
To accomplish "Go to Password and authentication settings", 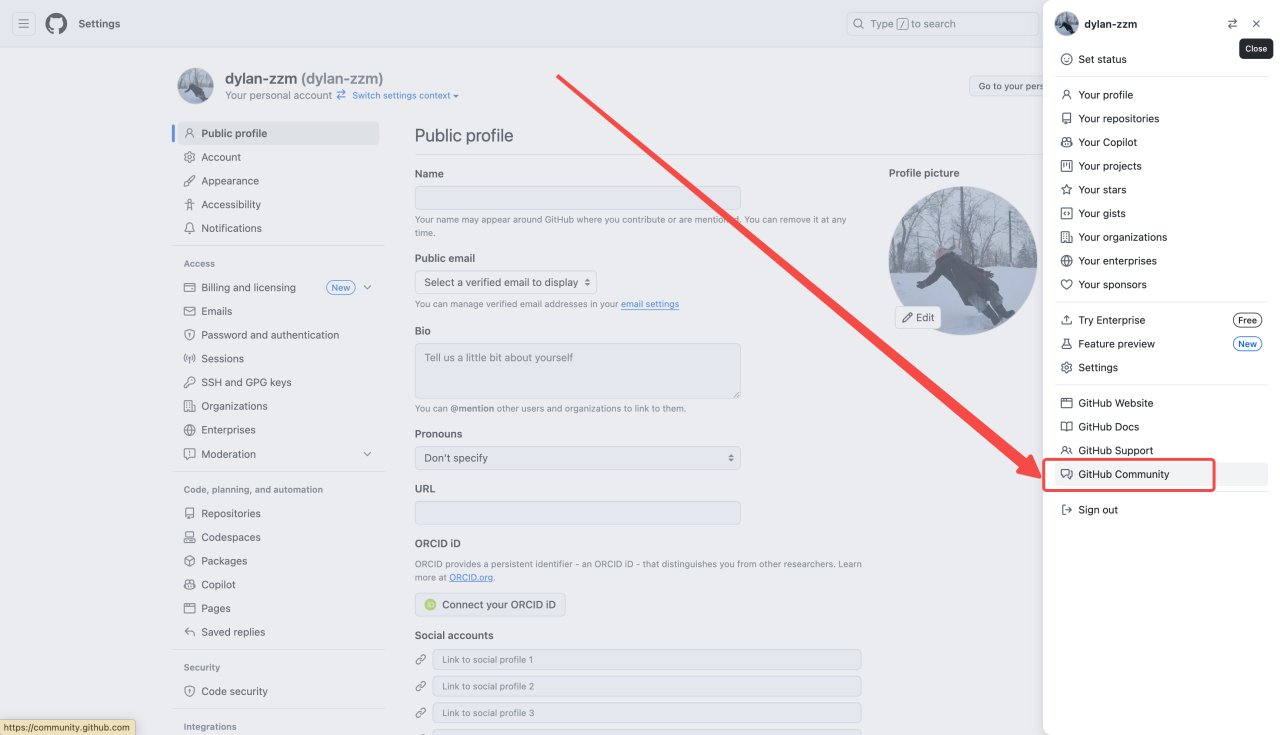I will pyautogui.click(x=270, y=335).
